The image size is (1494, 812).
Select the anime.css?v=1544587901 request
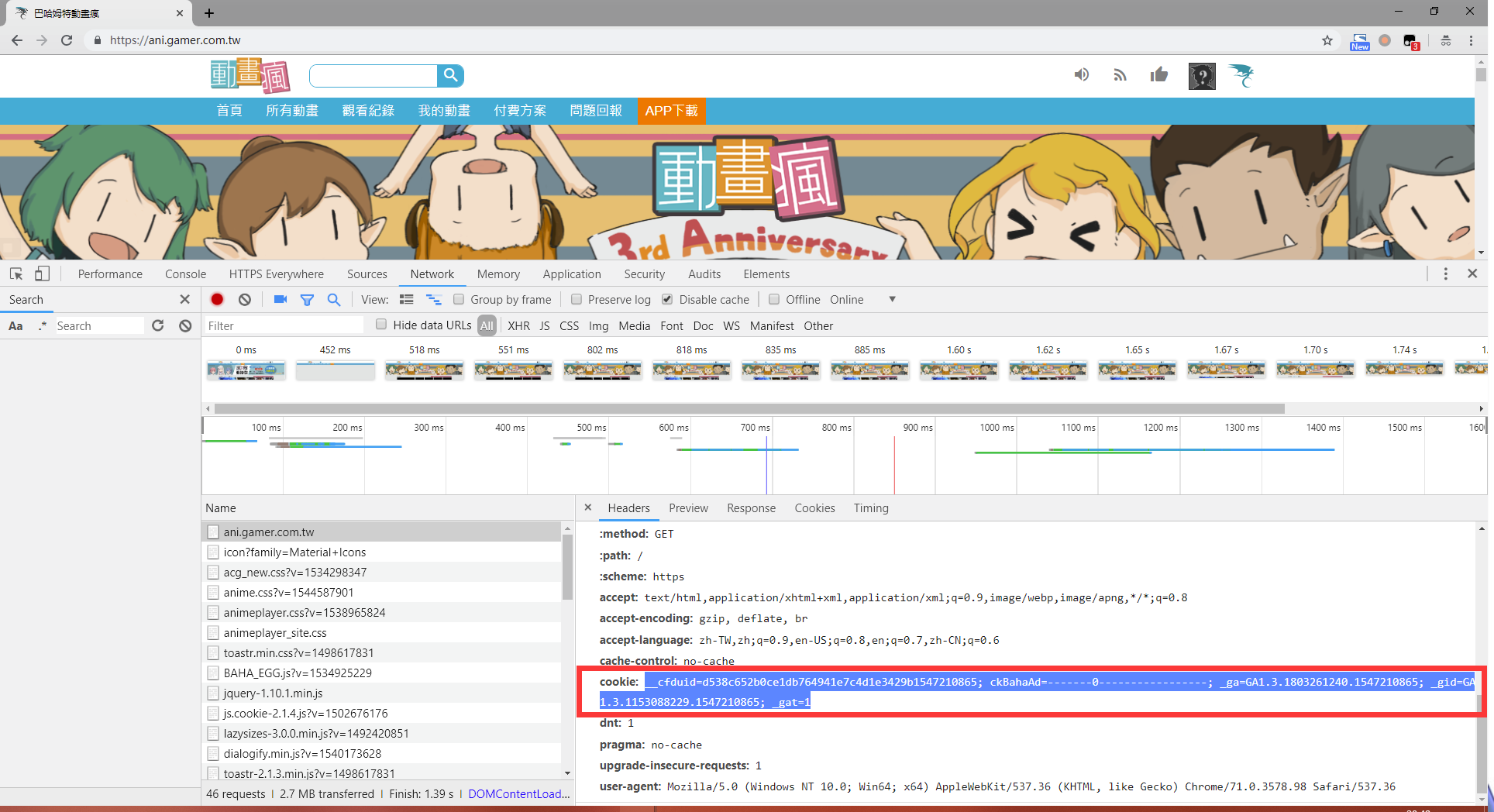[381, 593]
